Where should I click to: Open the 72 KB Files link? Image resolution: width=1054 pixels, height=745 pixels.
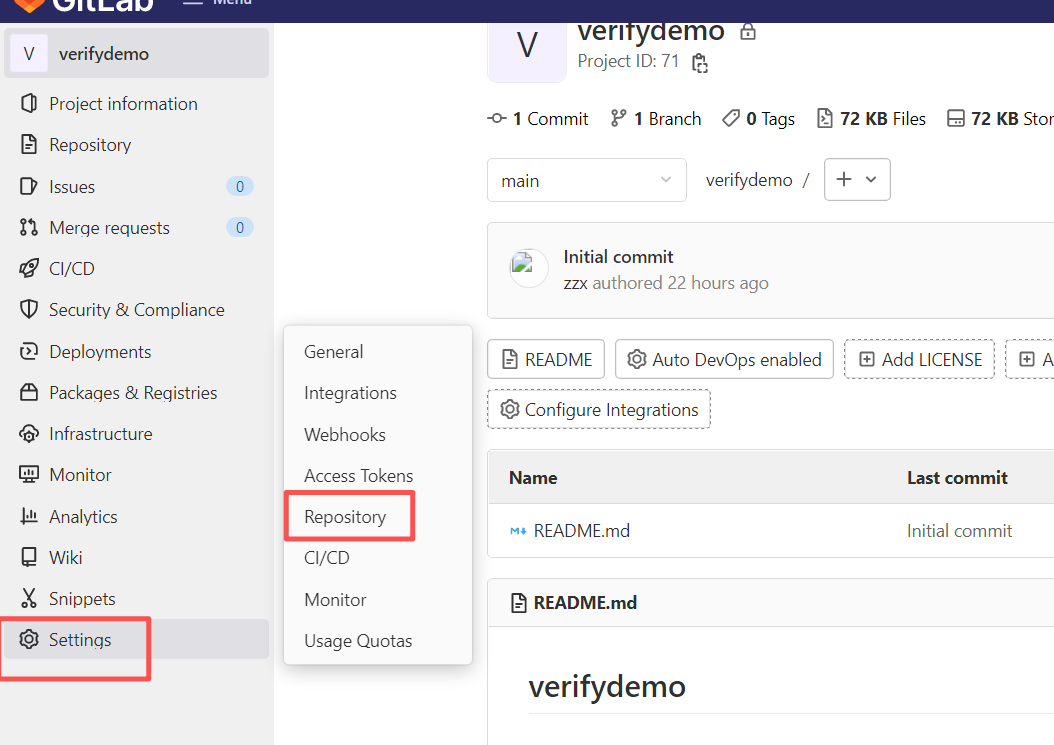[871, 119]
